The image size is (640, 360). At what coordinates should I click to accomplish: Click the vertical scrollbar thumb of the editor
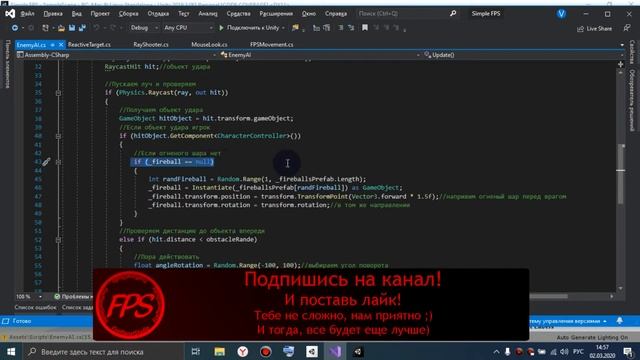click(621, 173)
